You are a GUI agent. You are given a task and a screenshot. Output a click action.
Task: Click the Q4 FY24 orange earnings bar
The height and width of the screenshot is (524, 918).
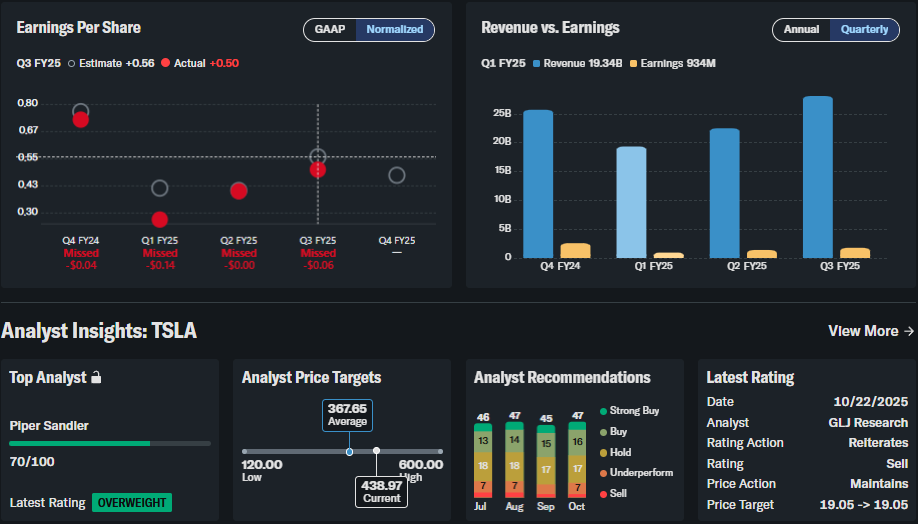click(x=575, y=250)
